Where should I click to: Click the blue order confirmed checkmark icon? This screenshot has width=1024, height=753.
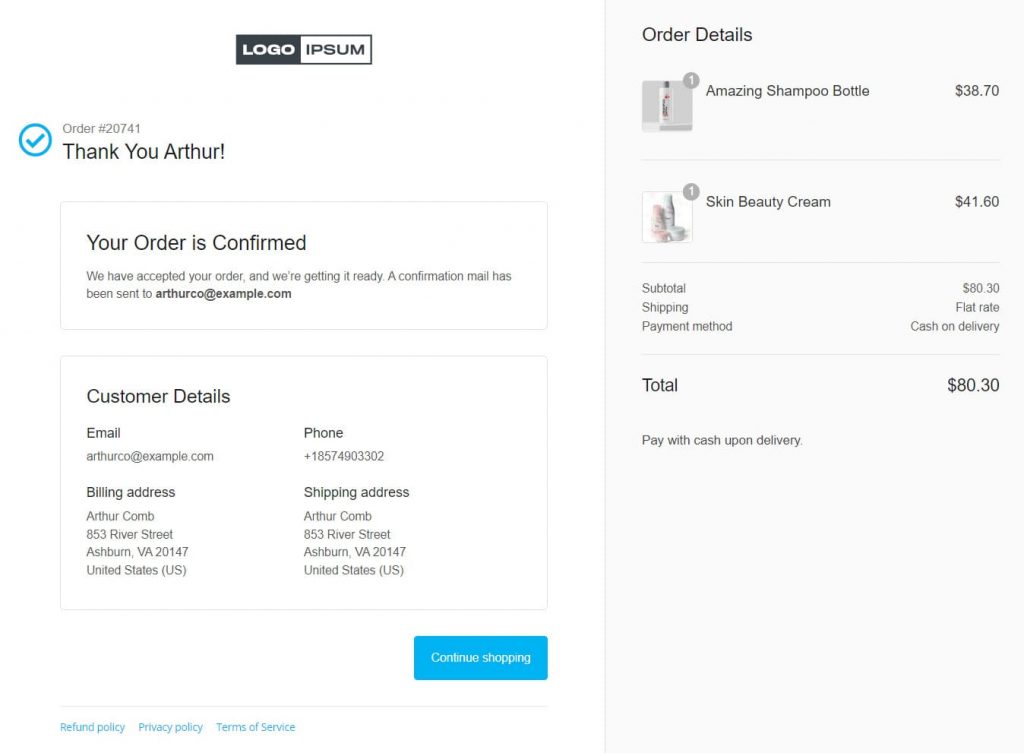[35, 140]
